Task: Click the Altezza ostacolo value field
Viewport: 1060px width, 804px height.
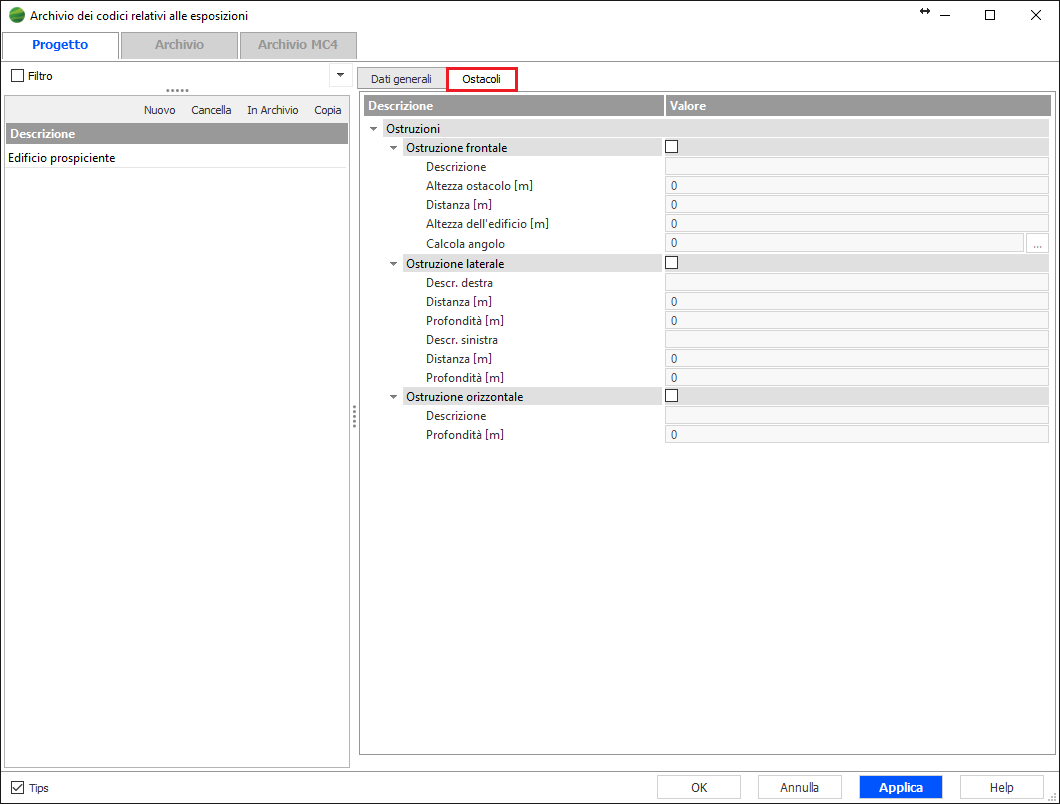Action: point(856,186)
